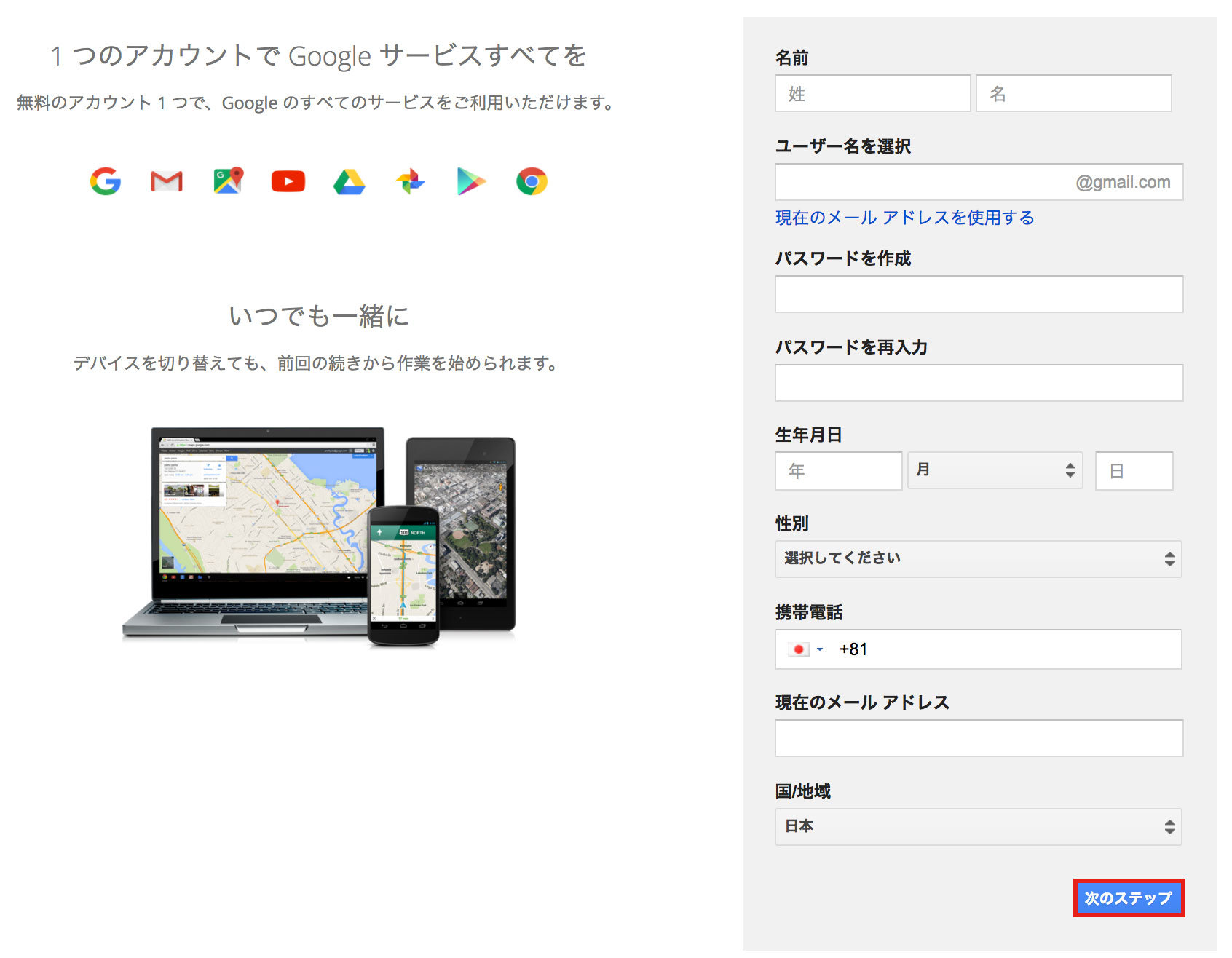1232x958 pixels.
Task: Click the Google Photos pinwheel icon
Action: 410,181
